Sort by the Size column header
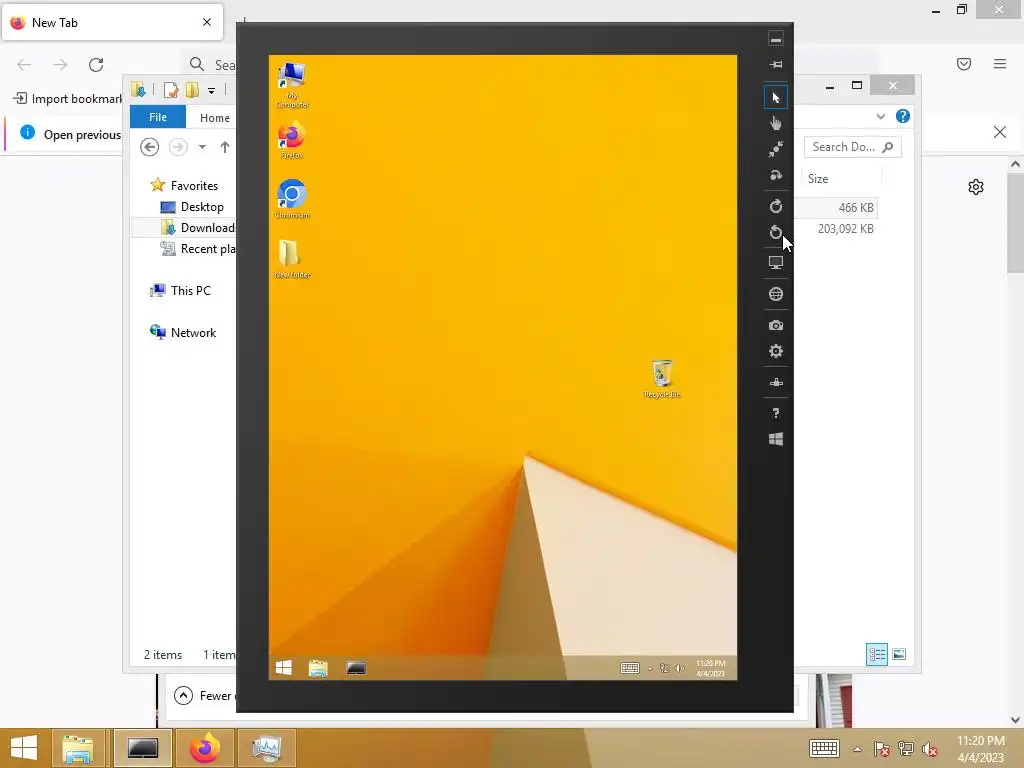Screen dimensions: 1024x768 [840, 179]
